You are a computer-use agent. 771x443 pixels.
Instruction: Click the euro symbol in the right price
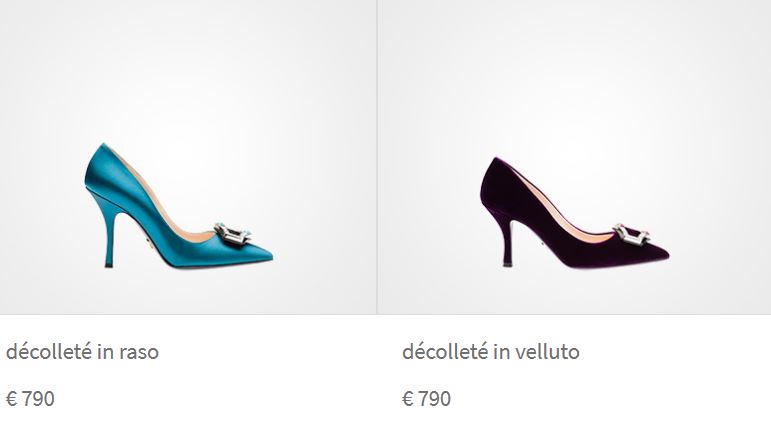(408, 399)
